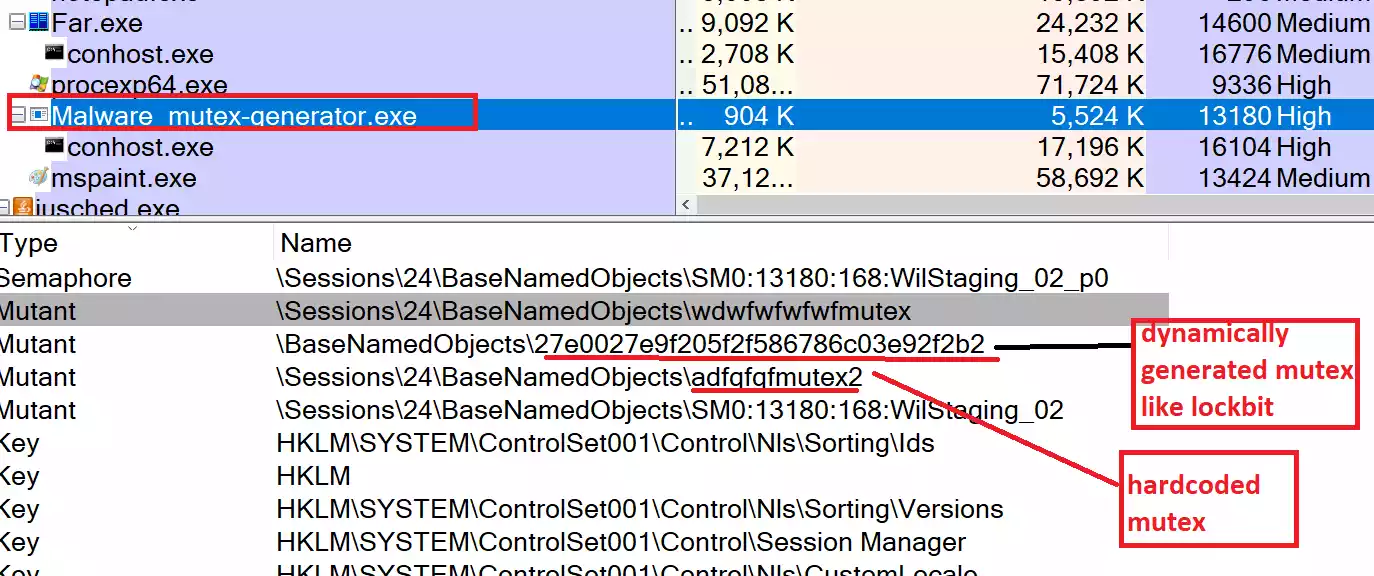Click the icon of conhost.exe with PID 16104
This screenshot has height=576, width=1374.
point(55,146)
